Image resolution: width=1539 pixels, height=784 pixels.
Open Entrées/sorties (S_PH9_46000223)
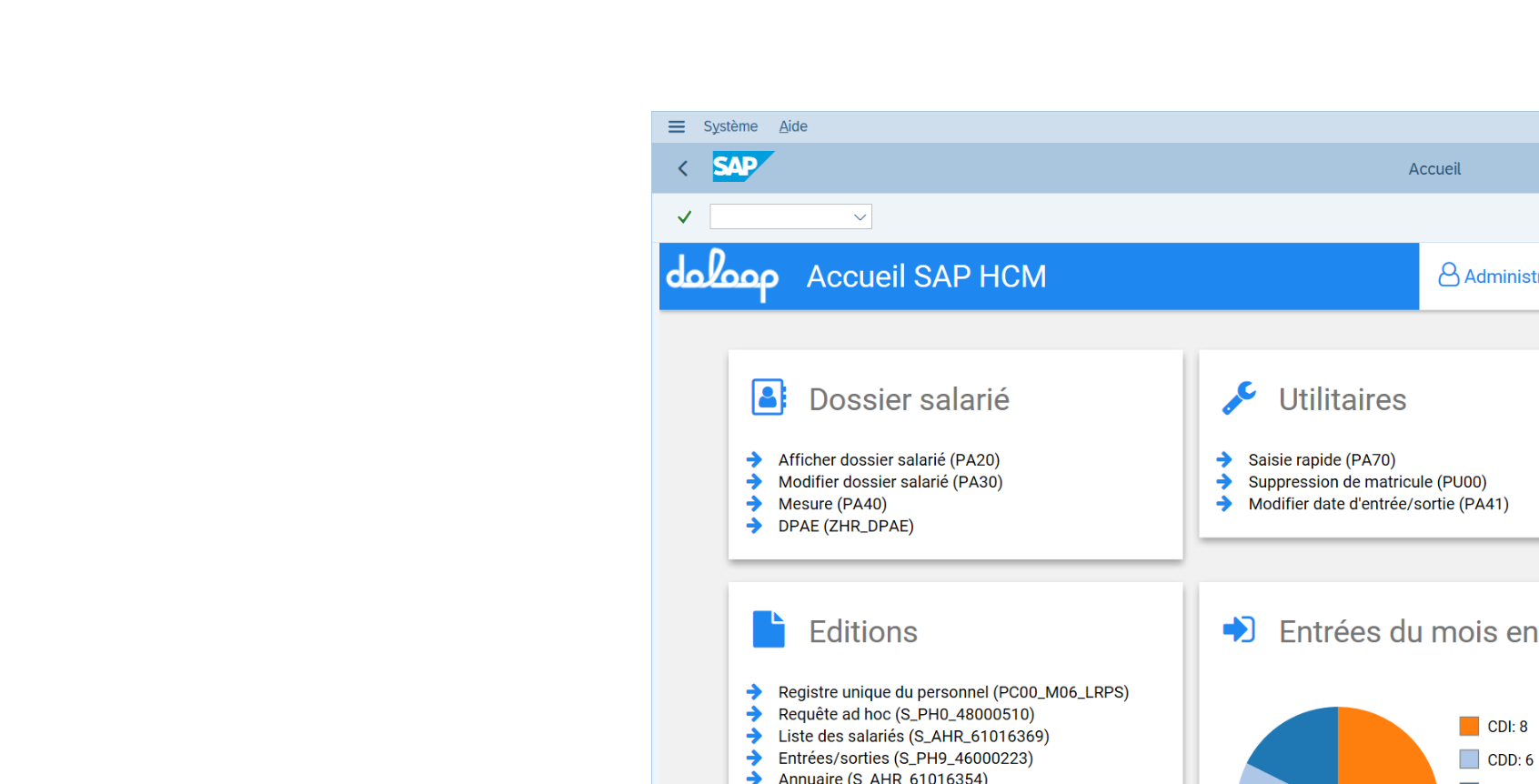pos(905,758)
